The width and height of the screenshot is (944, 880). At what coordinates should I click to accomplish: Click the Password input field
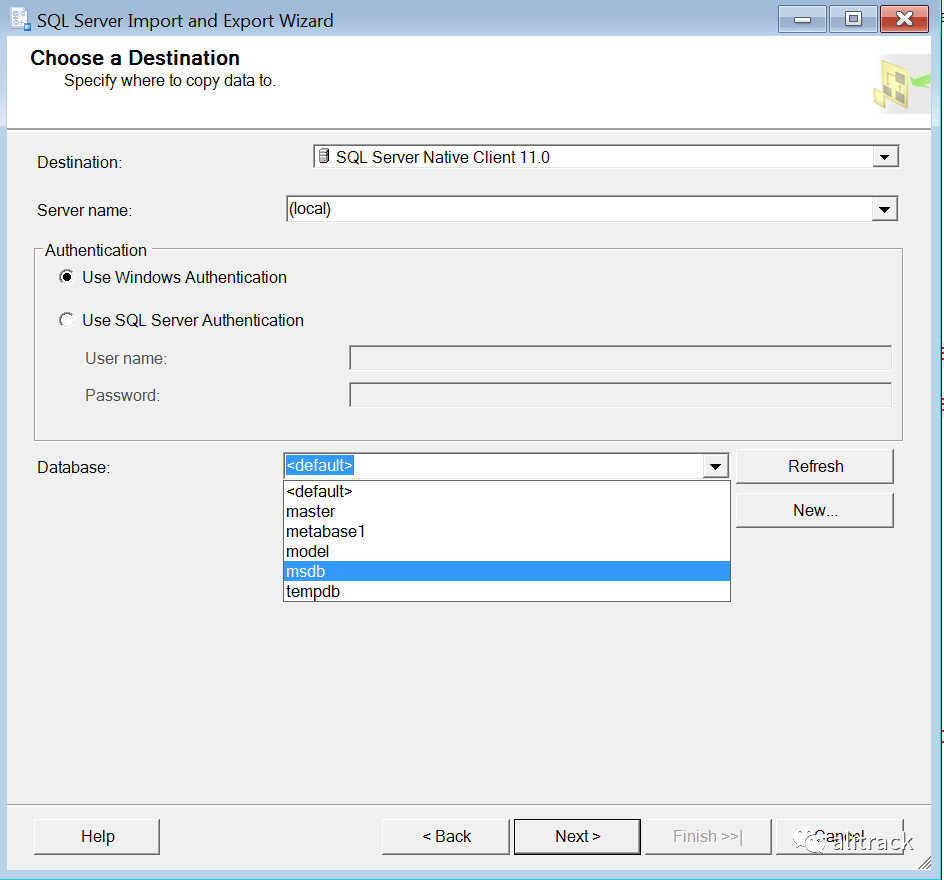tap(620, 395)
